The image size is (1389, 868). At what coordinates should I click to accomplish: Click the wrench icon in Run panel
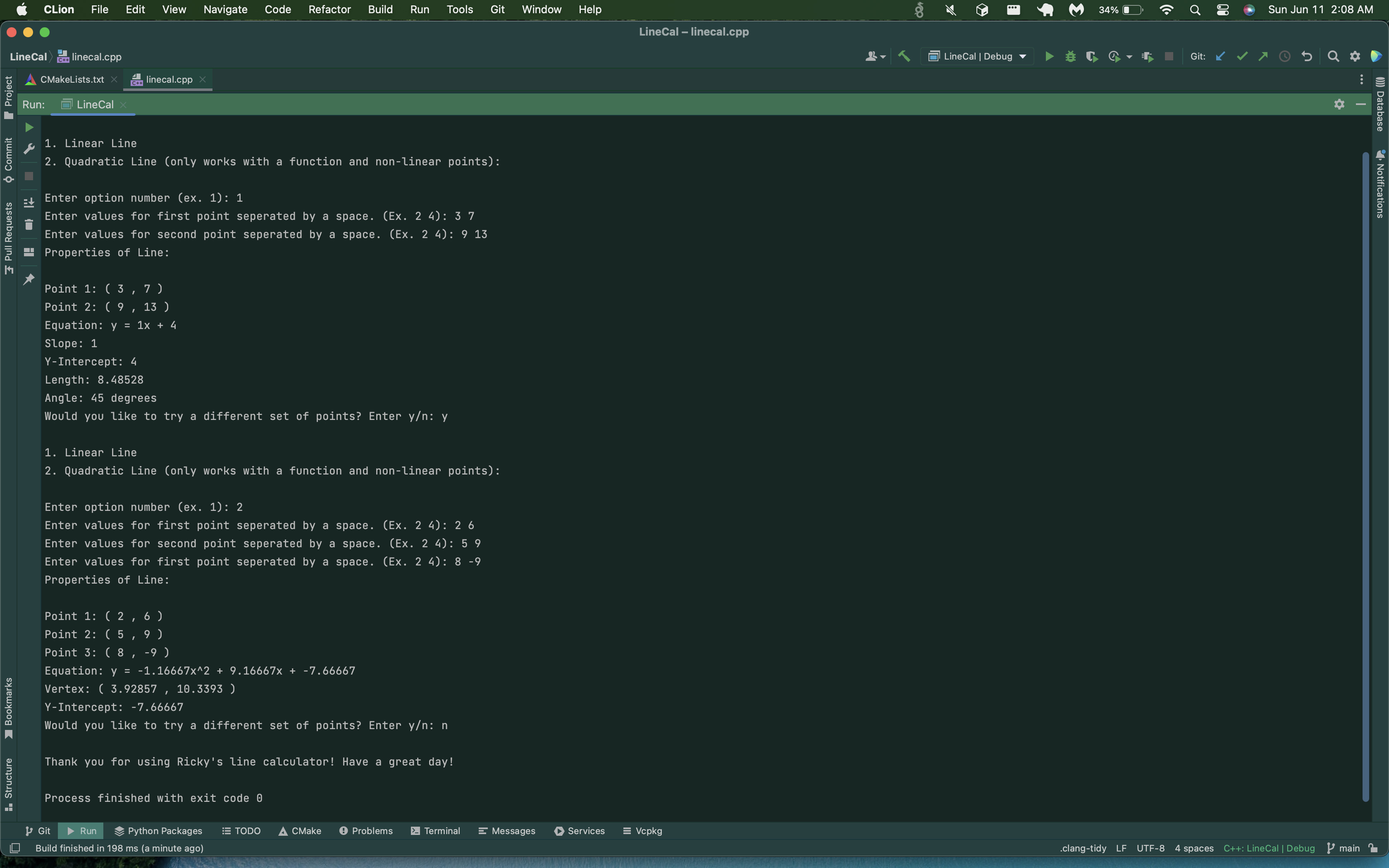click(29, 149)
